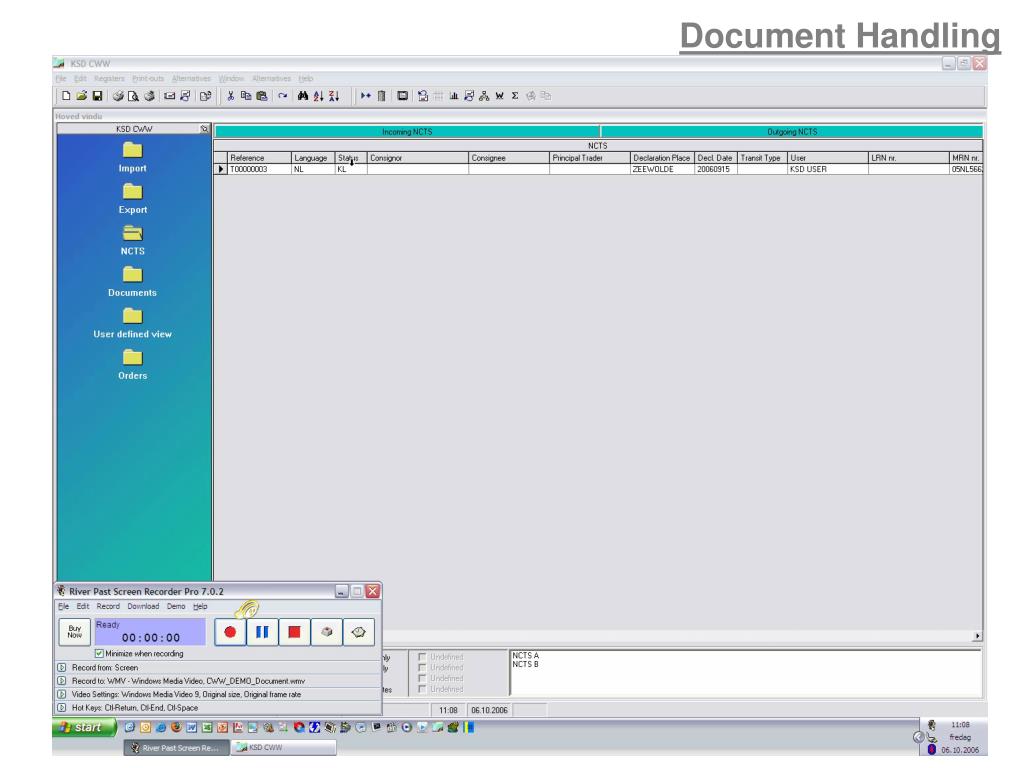Open Window menu in KSD CWW
Screen dimensions: 1024x768
pos(231,78)
